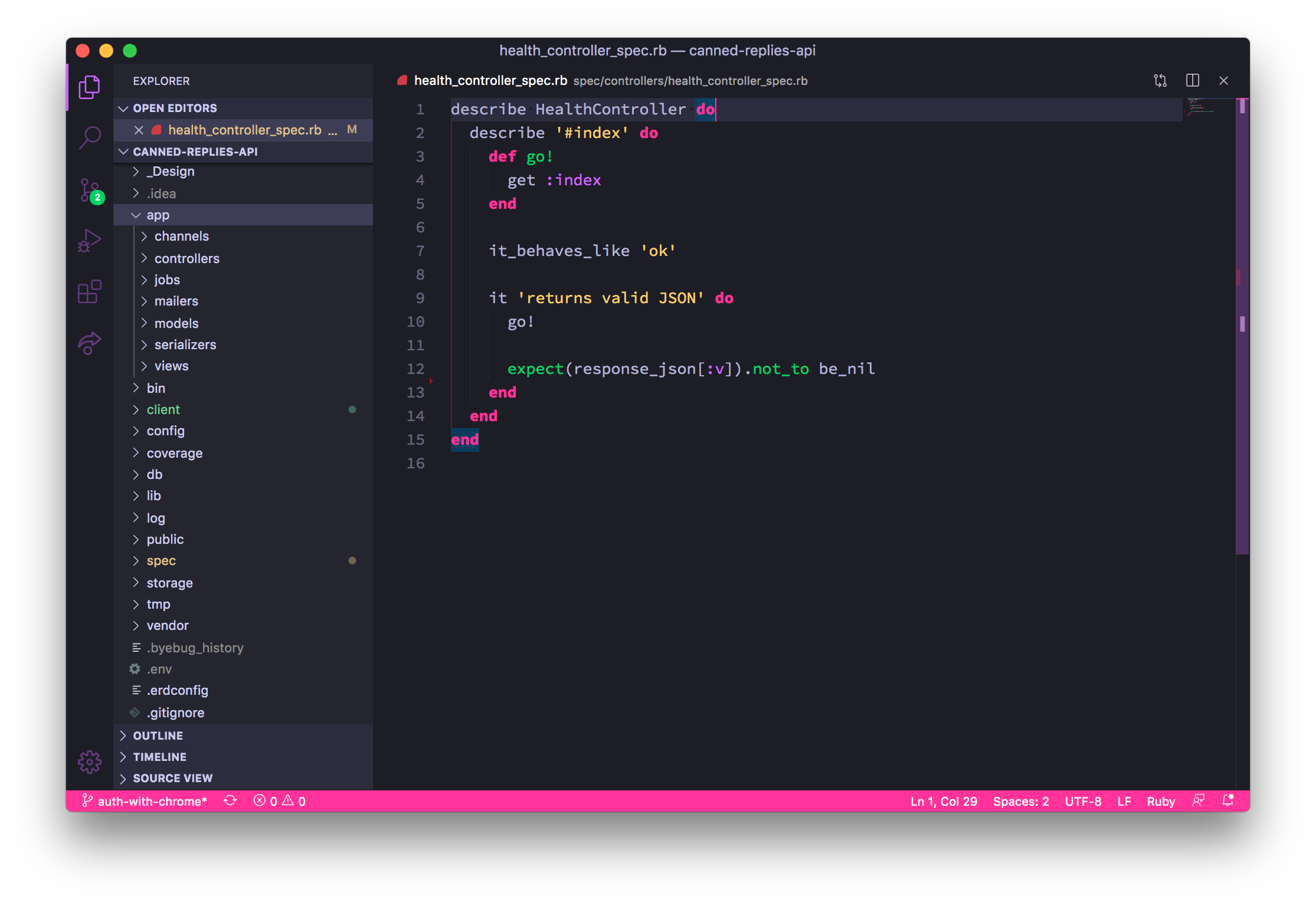Expand the controllers folder

pos(186,258)
